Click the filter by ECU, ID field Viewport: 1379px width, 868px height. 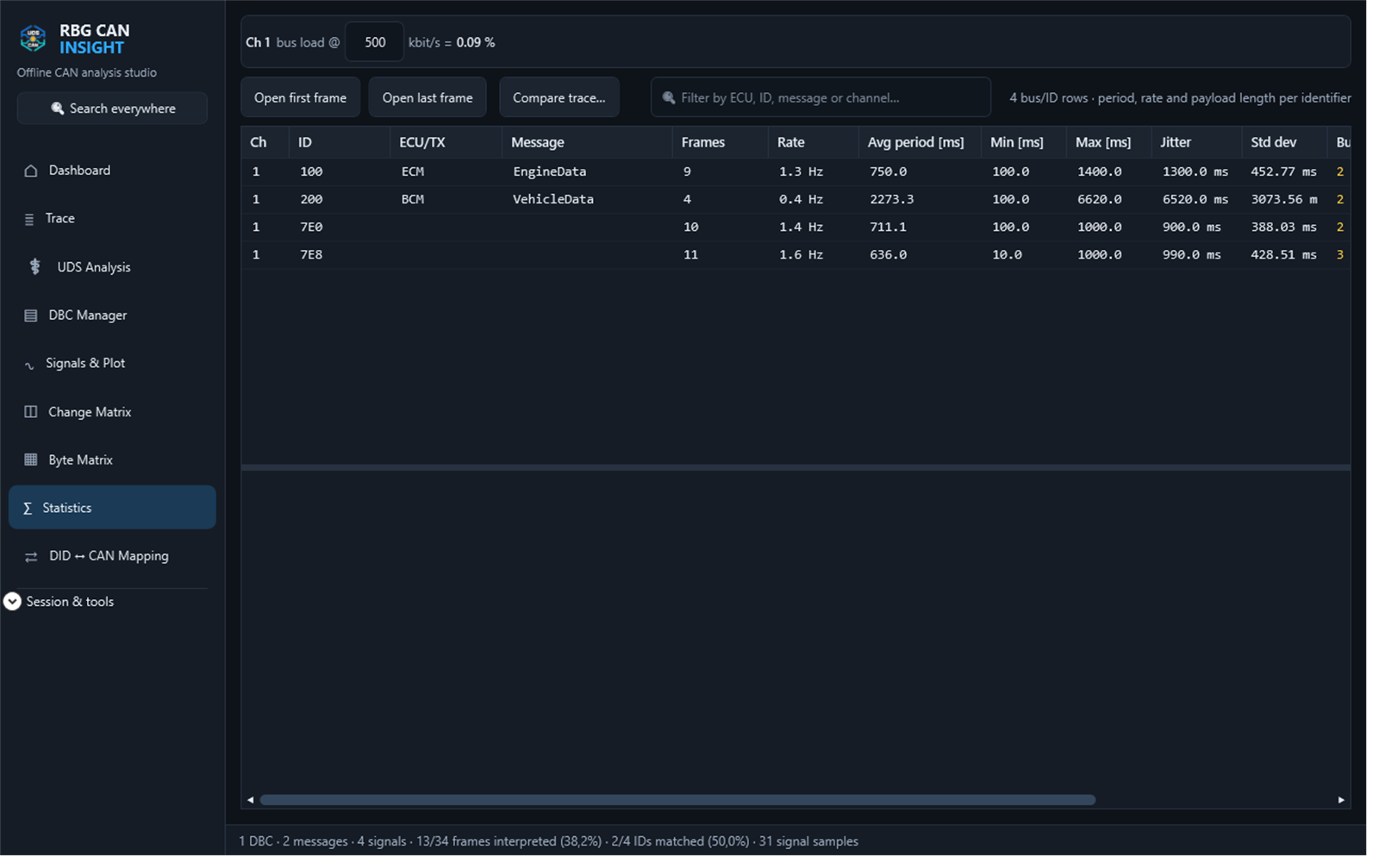click(x=821, y=97)
